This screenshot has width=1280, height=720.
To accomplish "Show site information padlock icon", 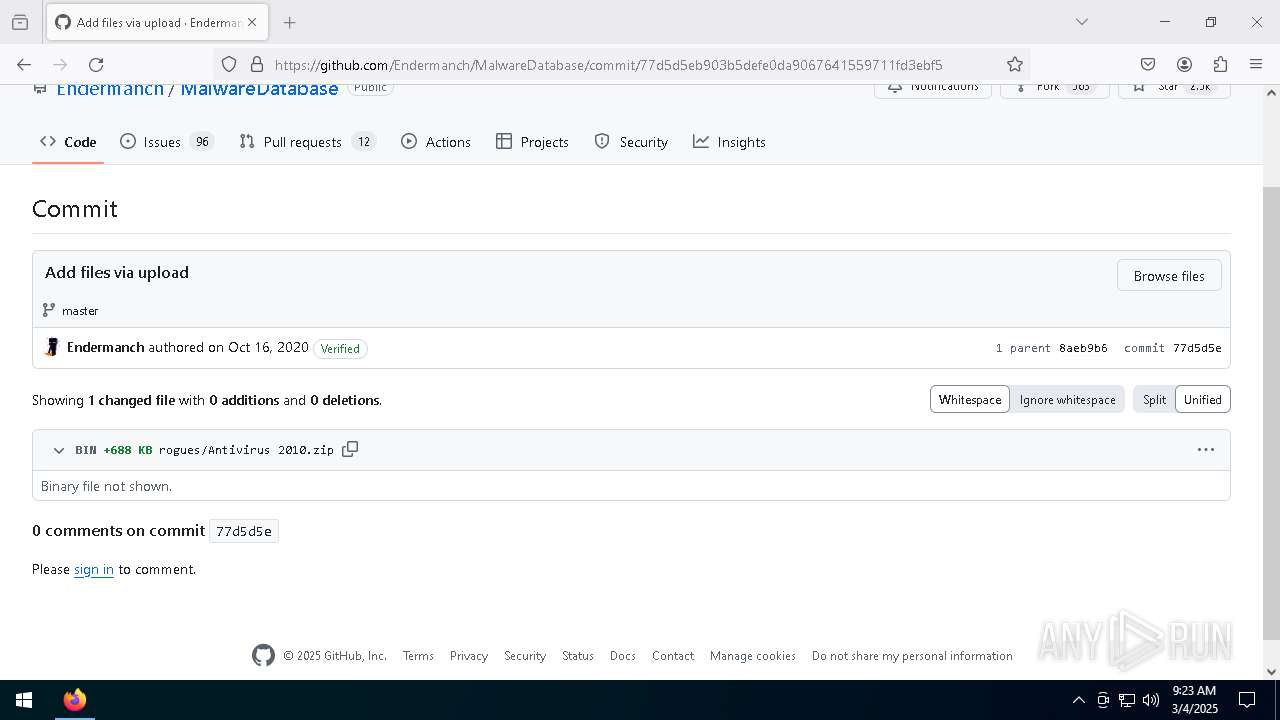I will (x=257, y=64).
